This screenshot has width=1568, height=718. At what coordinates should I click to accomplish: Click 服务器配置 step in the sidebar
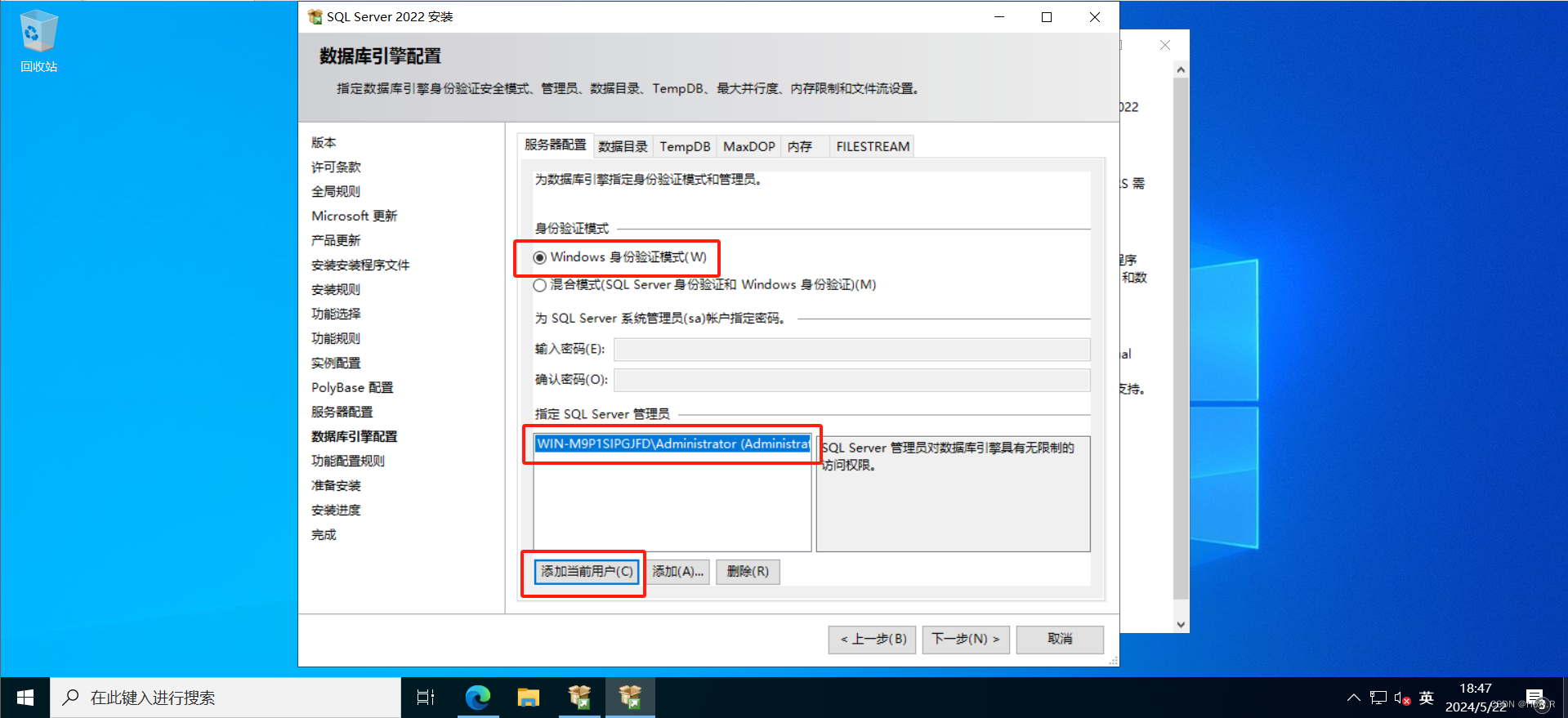(342, 412)
